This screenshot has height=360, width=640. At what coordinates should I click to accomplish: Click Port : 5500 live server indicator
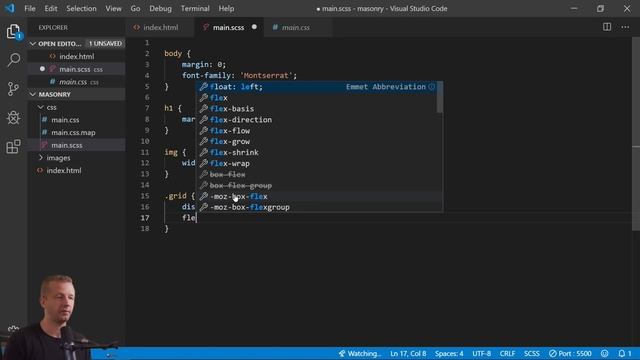[570, 353]
